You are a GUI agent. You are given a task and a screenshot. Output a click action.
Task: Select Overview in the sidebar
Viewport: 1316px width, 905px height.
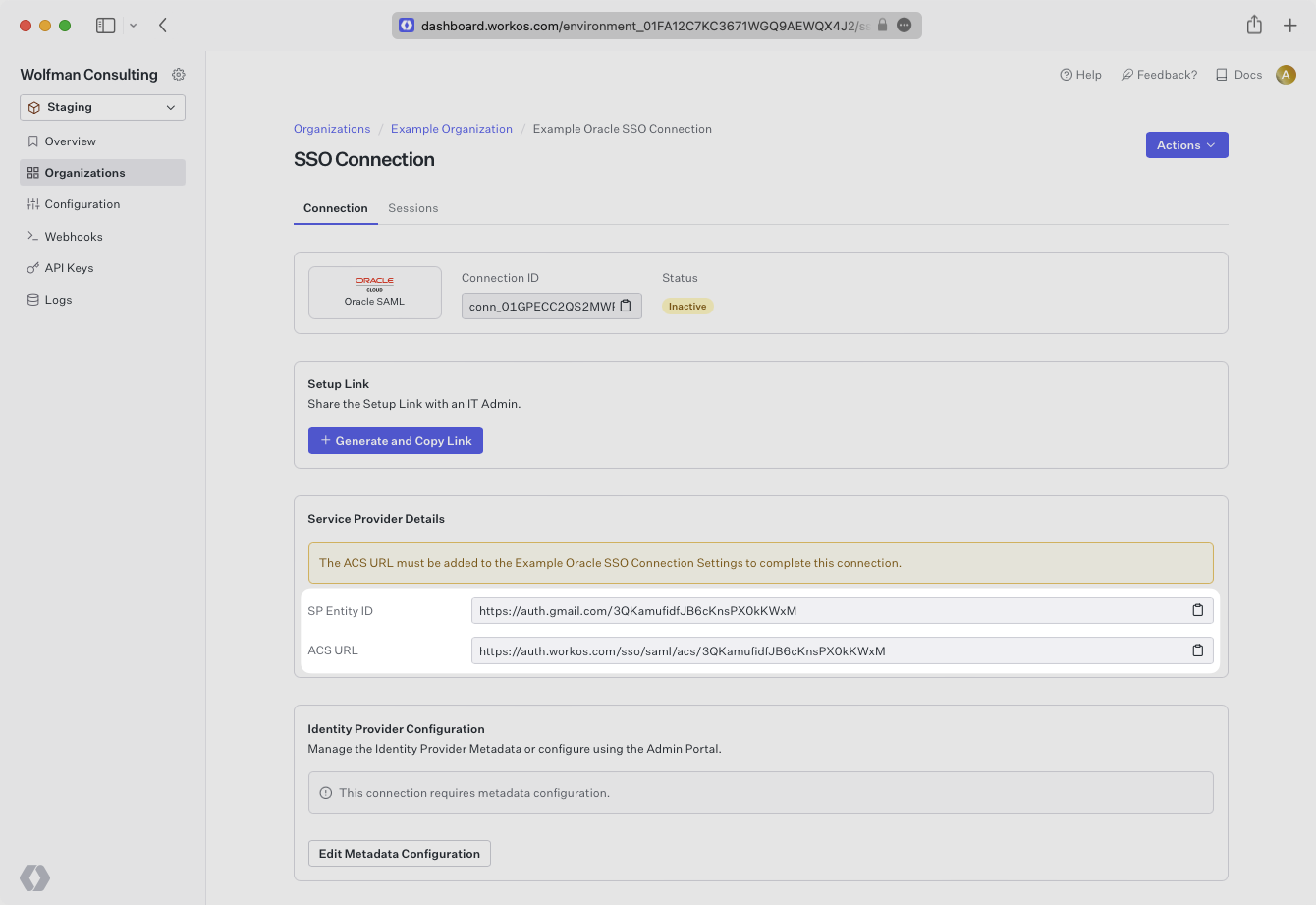point(70,141)
